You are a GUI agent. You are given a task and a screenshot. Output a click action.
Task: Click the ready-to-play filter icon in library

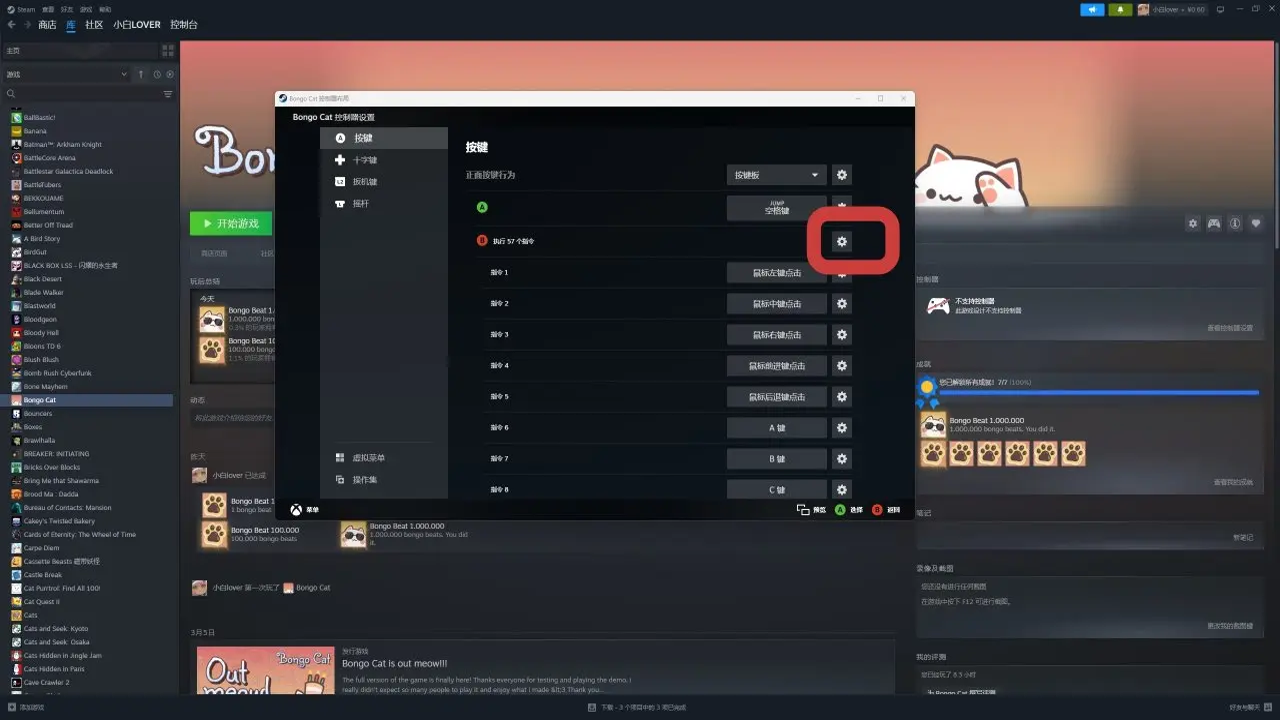pyautogui.click(x=170, y=74)
